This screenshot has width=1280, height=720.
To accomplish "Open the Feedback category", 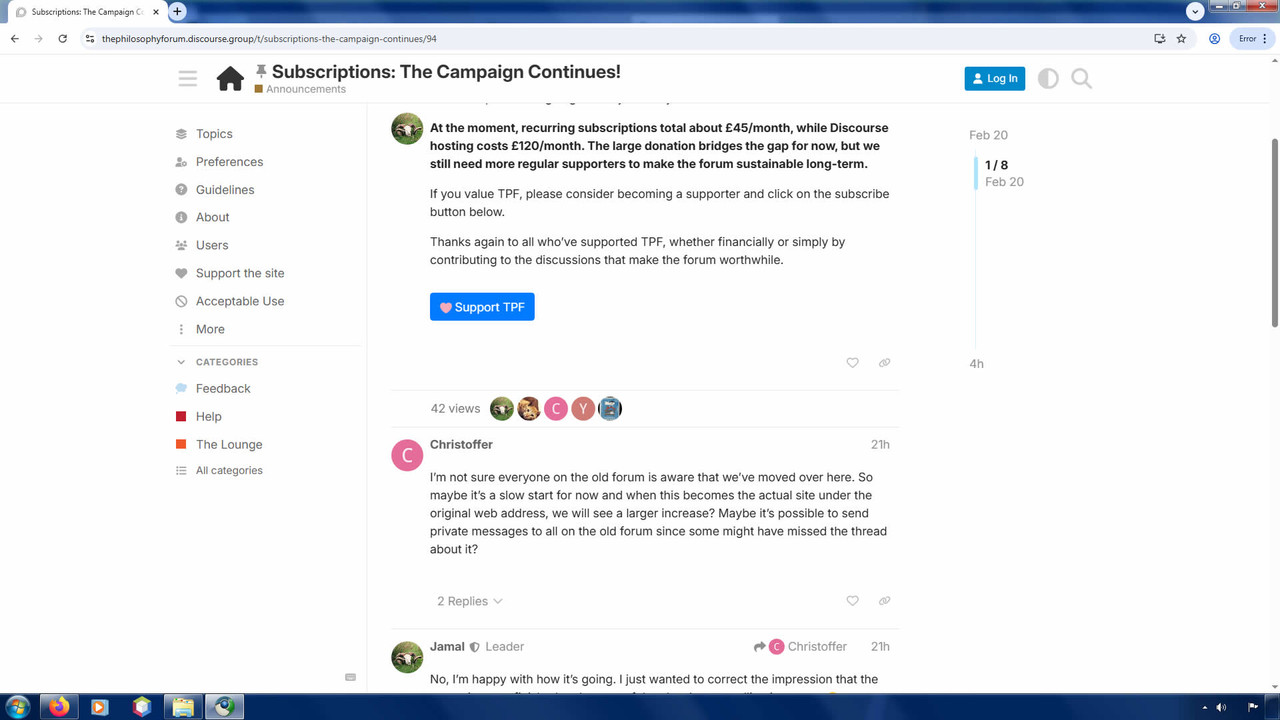I will [223, 388].
